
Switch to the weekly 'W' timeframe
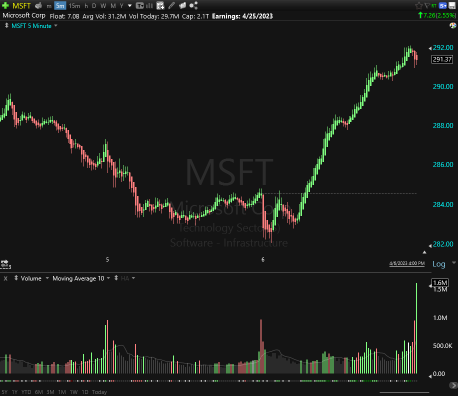click(x=103, y=6)
